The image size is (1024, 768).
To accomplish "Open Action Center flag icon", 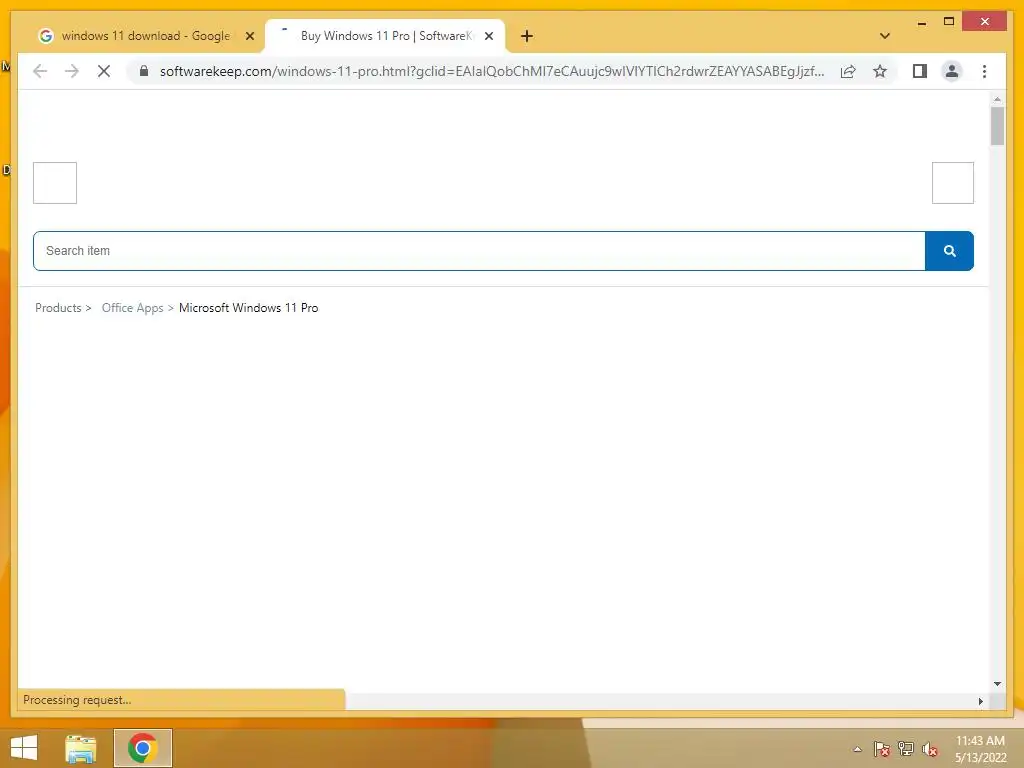I will (882, 749).
